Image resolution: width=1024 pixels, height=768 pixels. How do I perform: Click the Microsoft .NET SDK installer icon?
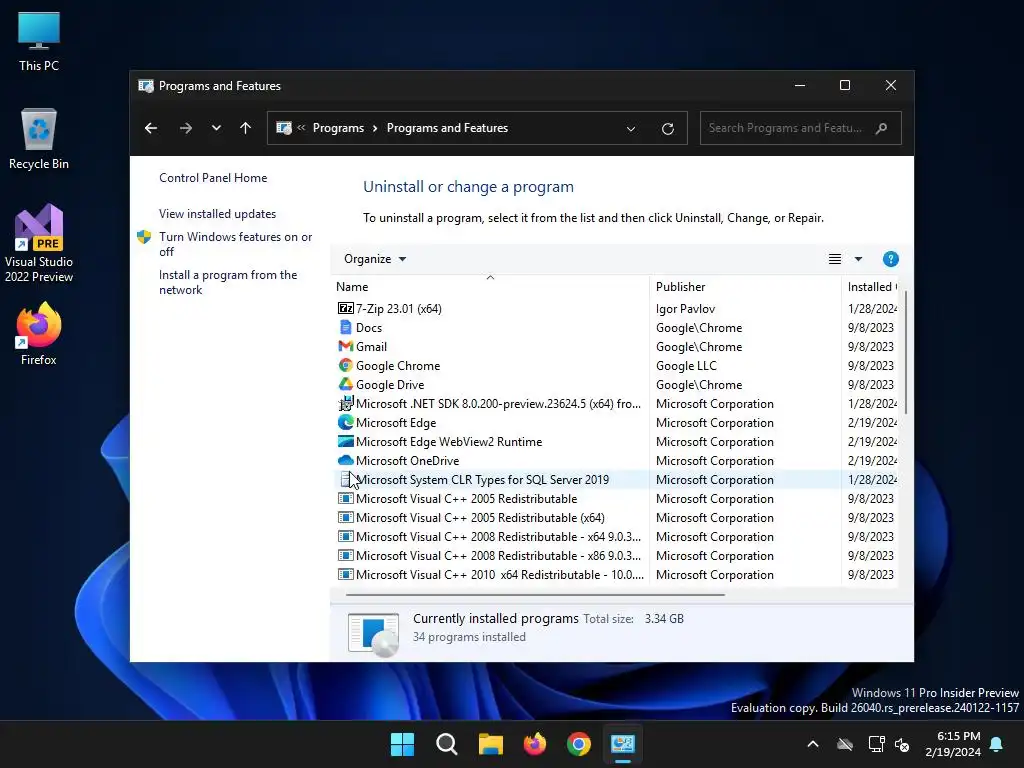(x=345, y=404)
